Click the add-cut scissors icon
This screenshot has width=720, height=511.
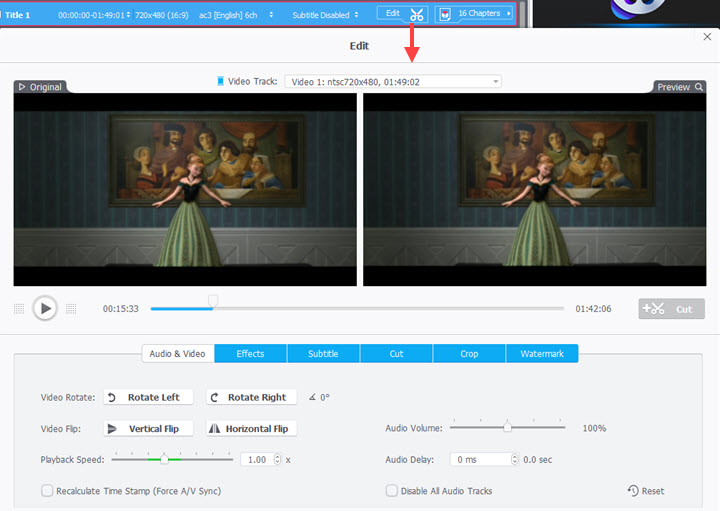pyautogui.click(x=653, y=309)
